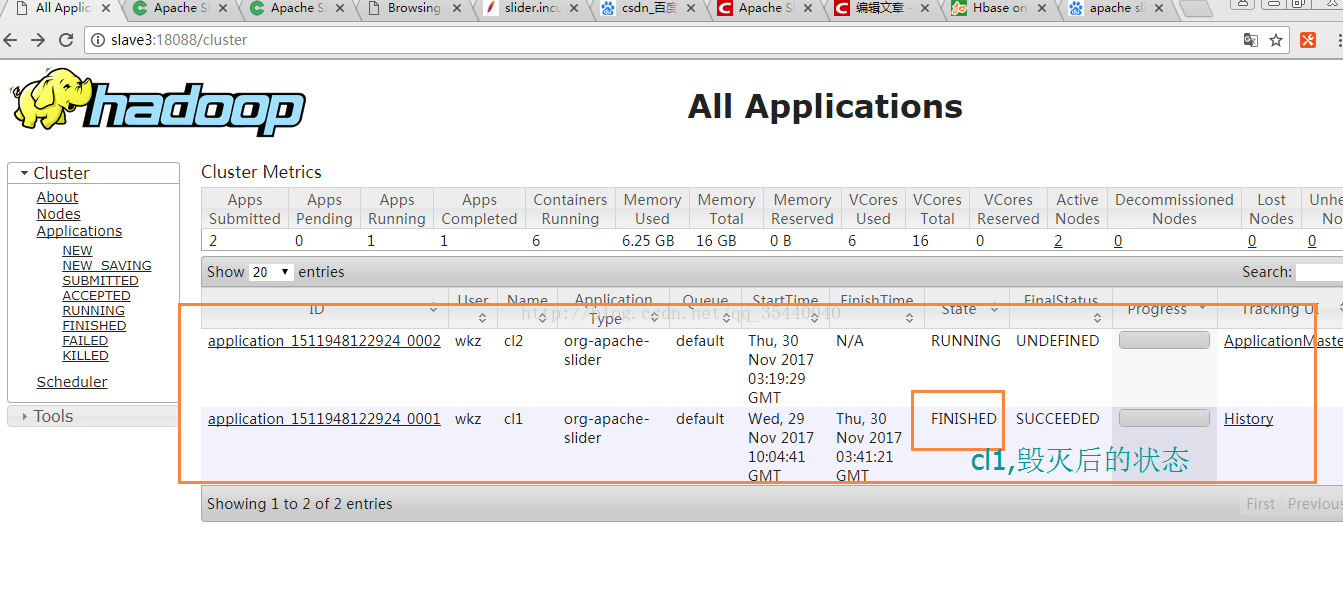Go forward with the browser forward arrow
Image resolution: width=1343 pixels, height=604 pixels.
[x=38, y=40]
